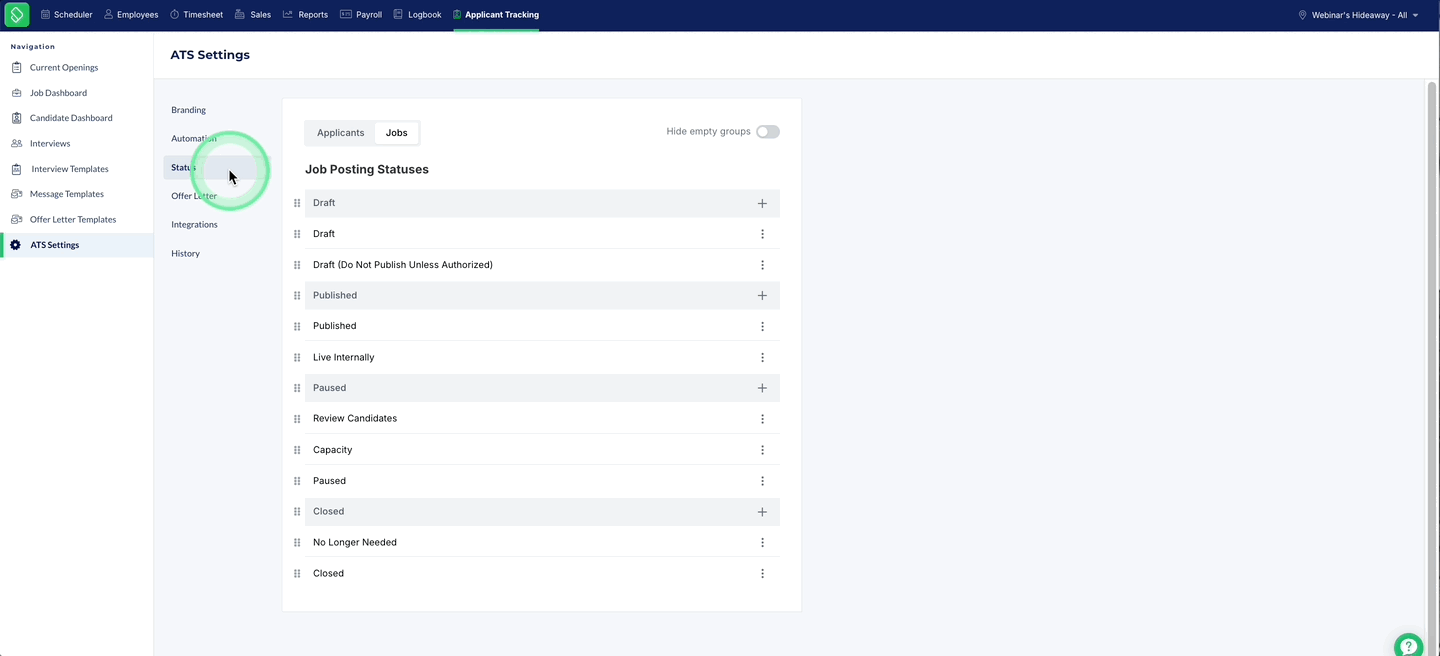Open the Branding settings section
Image resolution: width=1440 pixels, height=656 pixels.
pyautogui.click(x=188, y=110)
